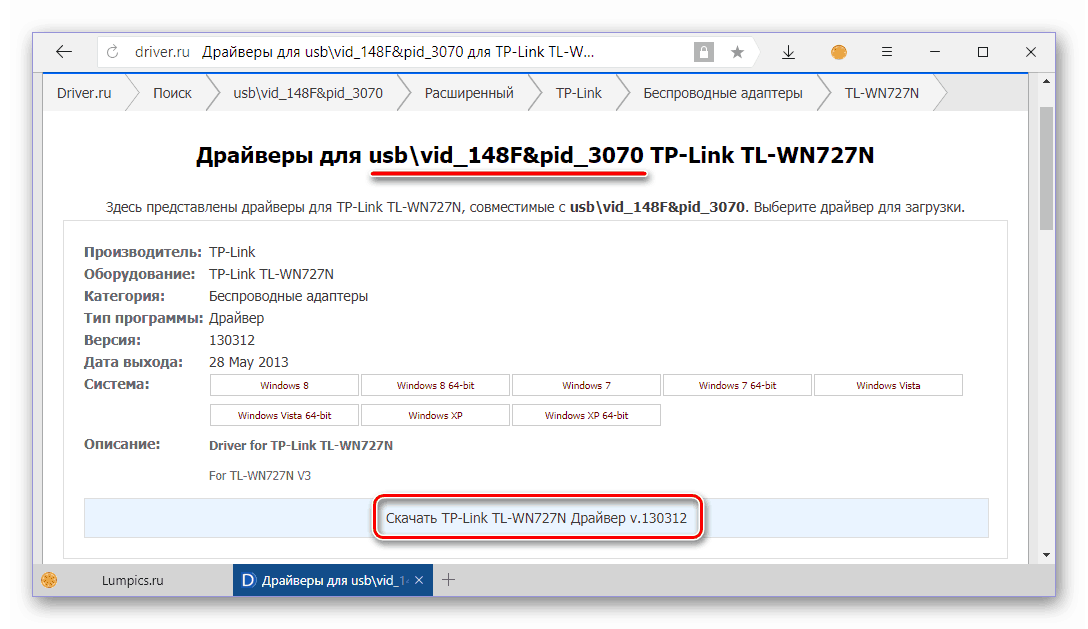Image resolution: width=1088 pixels, height=629 pixels.
Task: Open the browser hamburger menu
Action: coord(887,52)
